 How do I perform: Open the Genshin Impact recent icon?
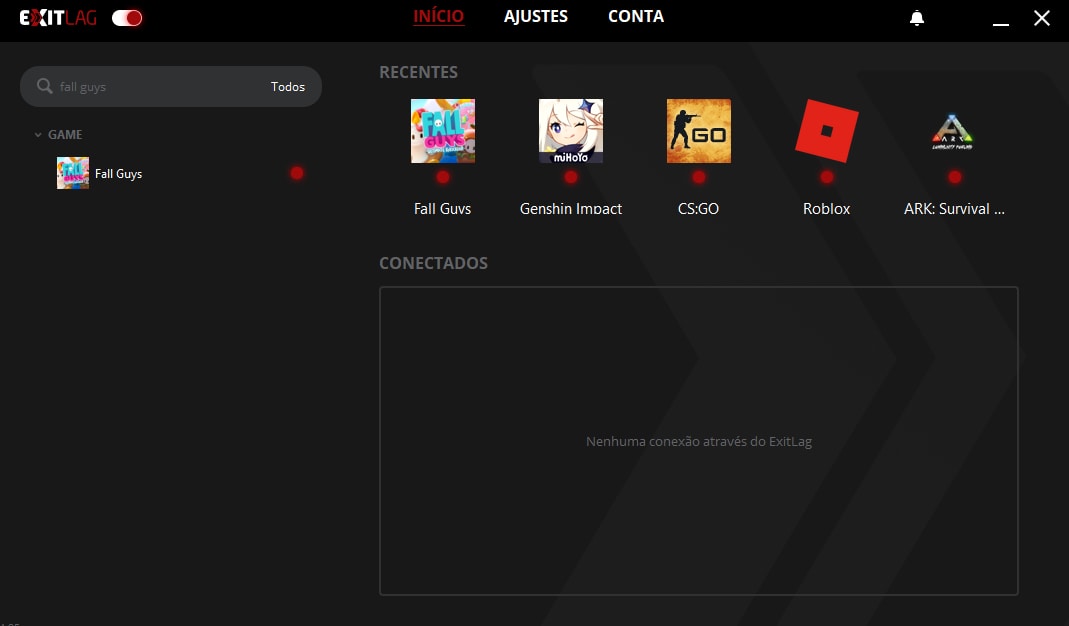pyautogui.click(x=570, y=131)
